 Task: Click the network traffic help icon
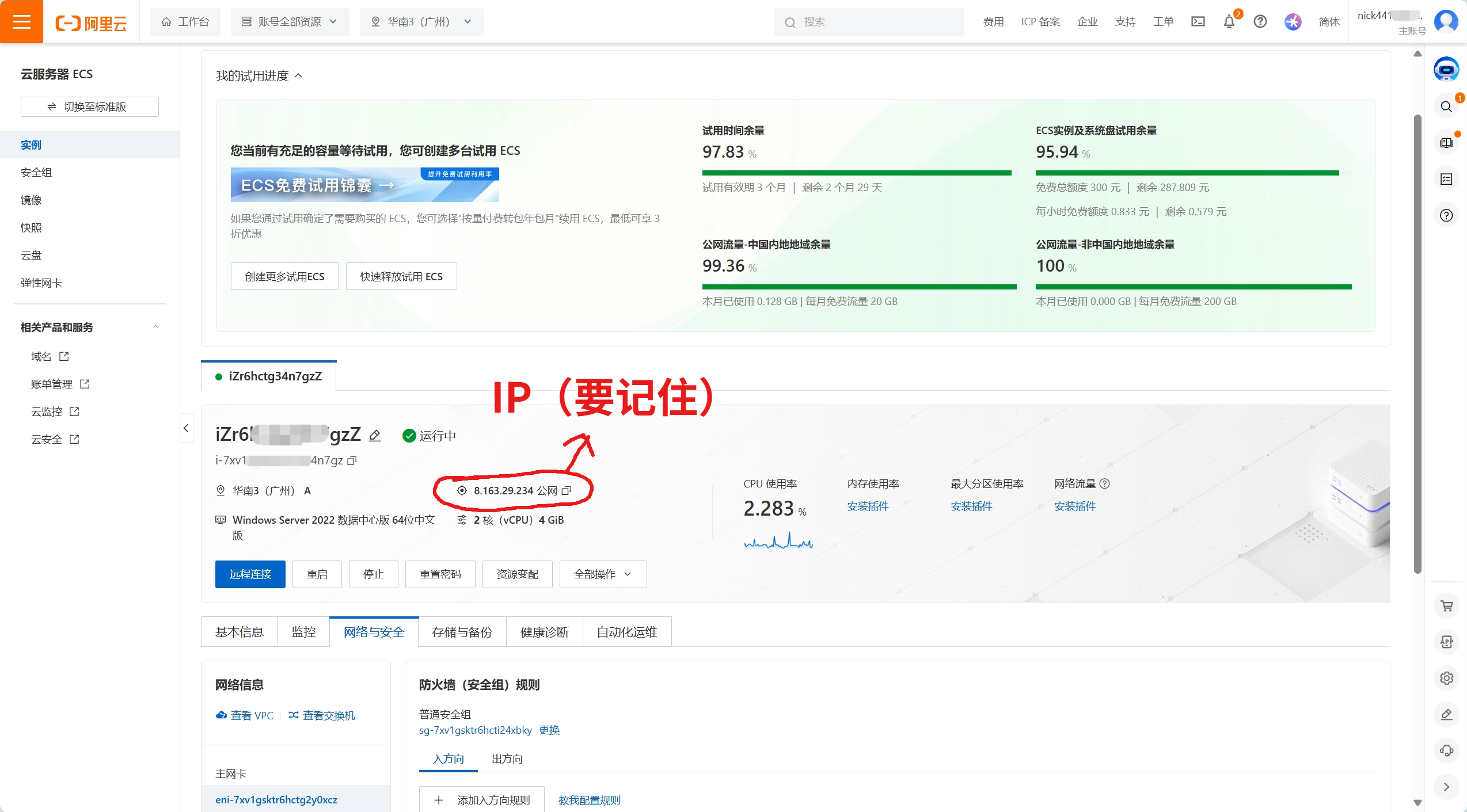(1105, 484)
